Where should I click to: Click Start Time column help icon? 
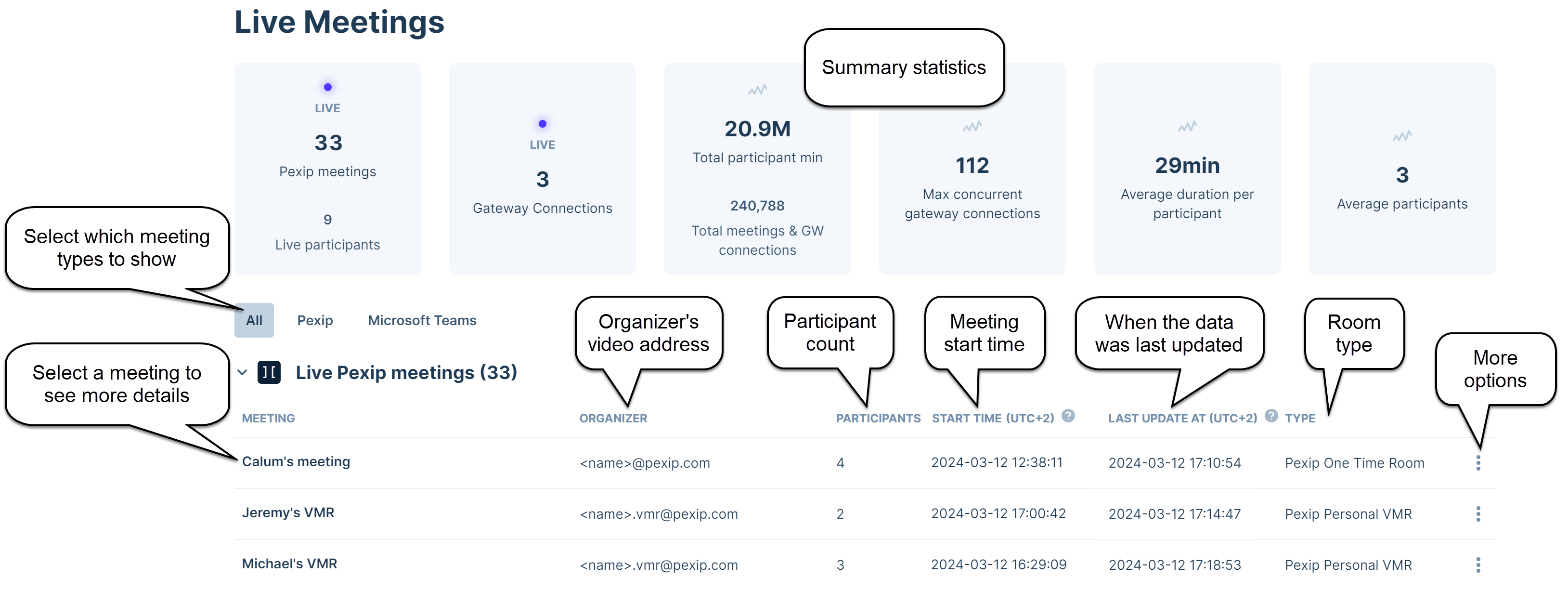(x=1068, y=416)
